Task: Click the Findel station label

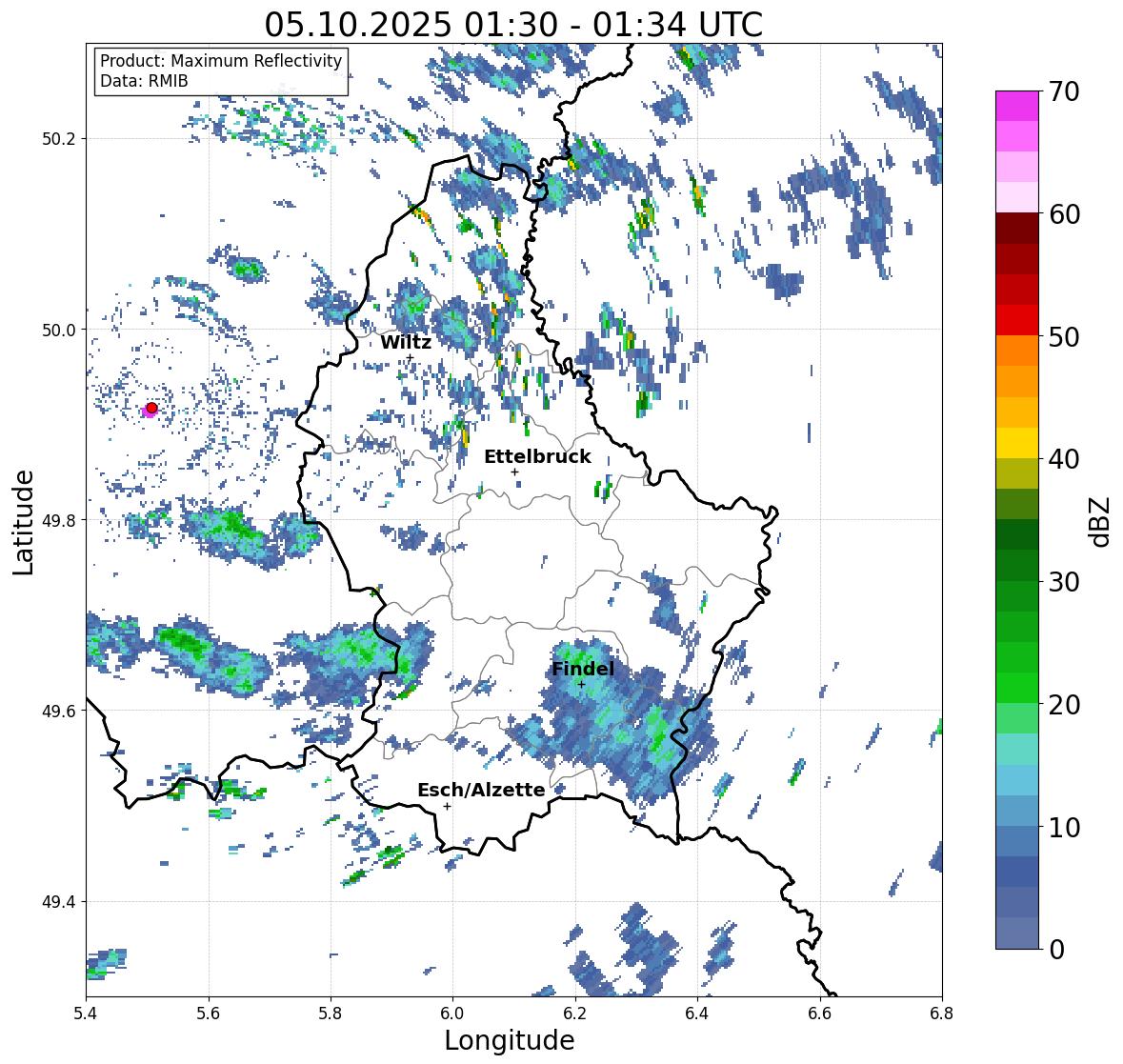Action: pos(583,669)
